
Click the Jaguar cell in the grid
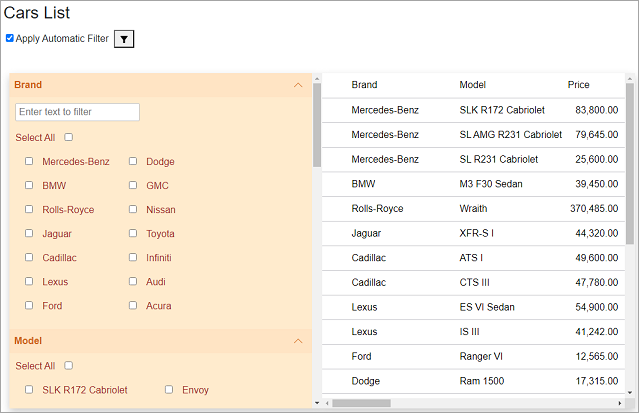(366, 233)
